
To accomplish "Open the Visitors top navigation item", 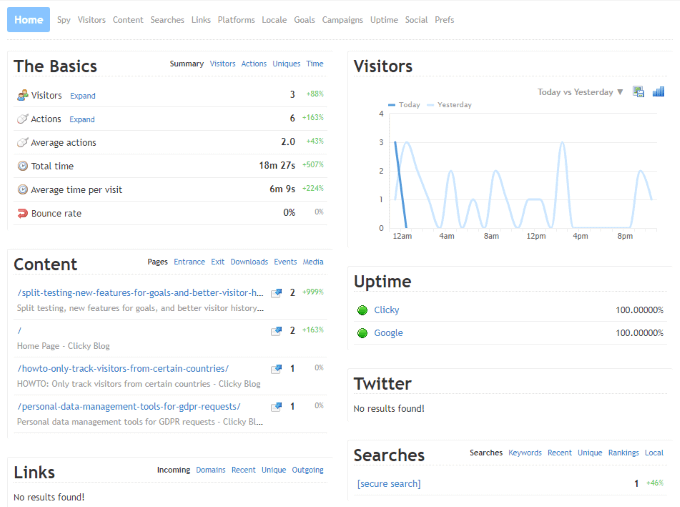I will (x=92, y=20).
